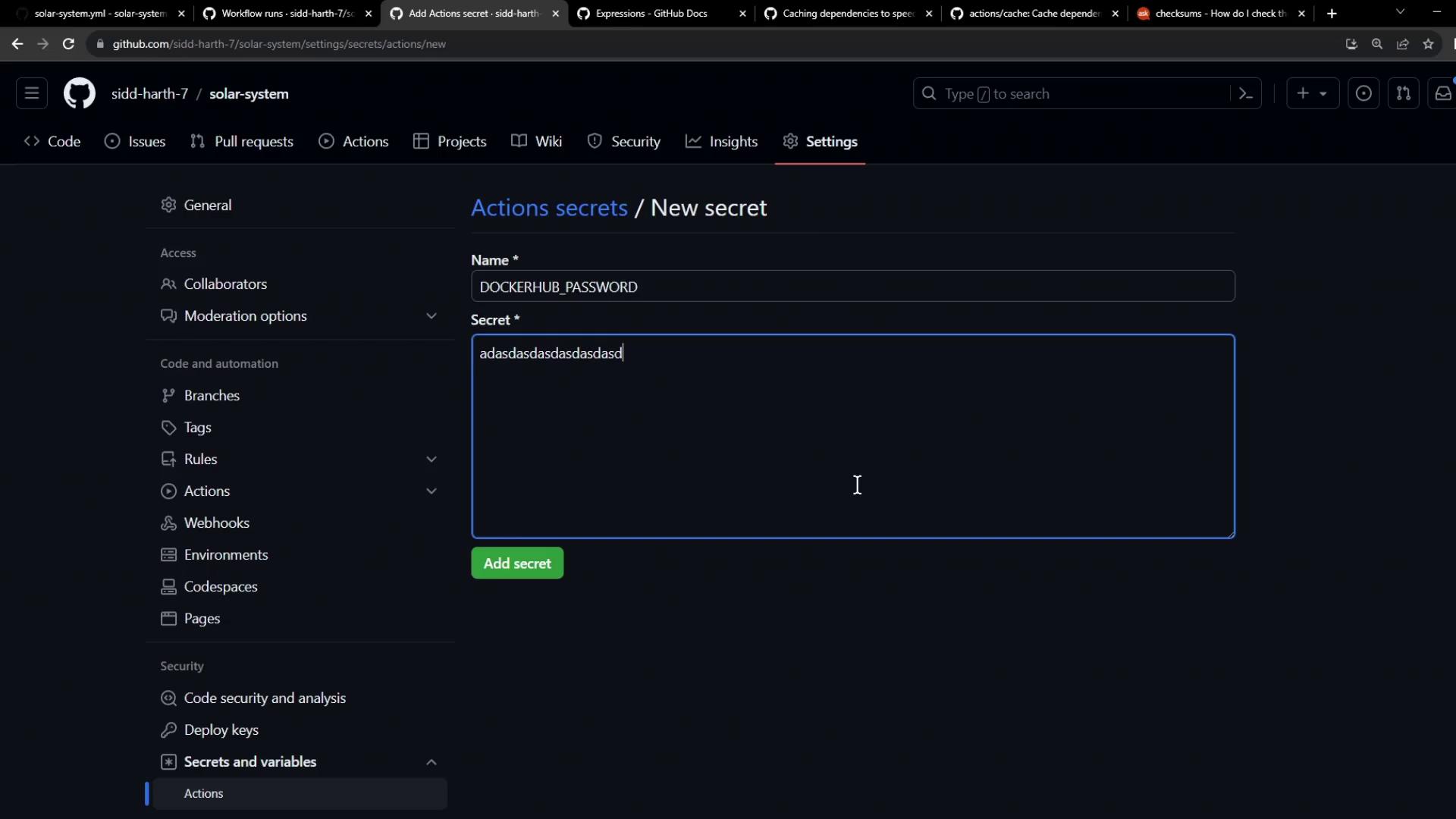Open the pull requests header icon
1456x819 pixels.
(1403, 94)
